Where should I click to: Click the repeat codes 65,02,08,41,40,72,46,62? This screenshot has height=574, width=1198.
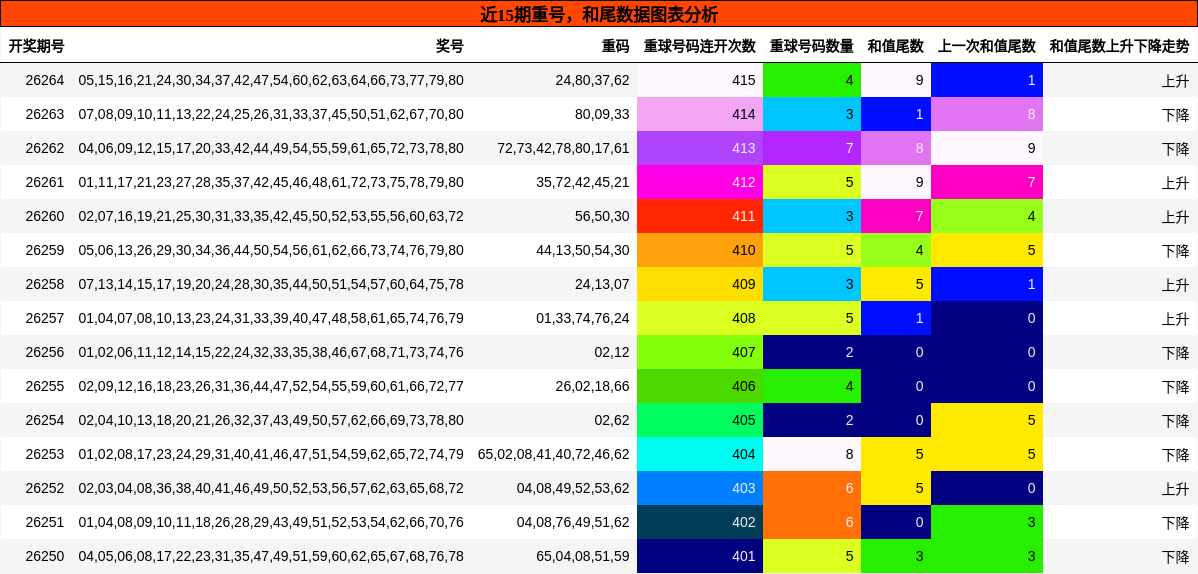[554, 455]
